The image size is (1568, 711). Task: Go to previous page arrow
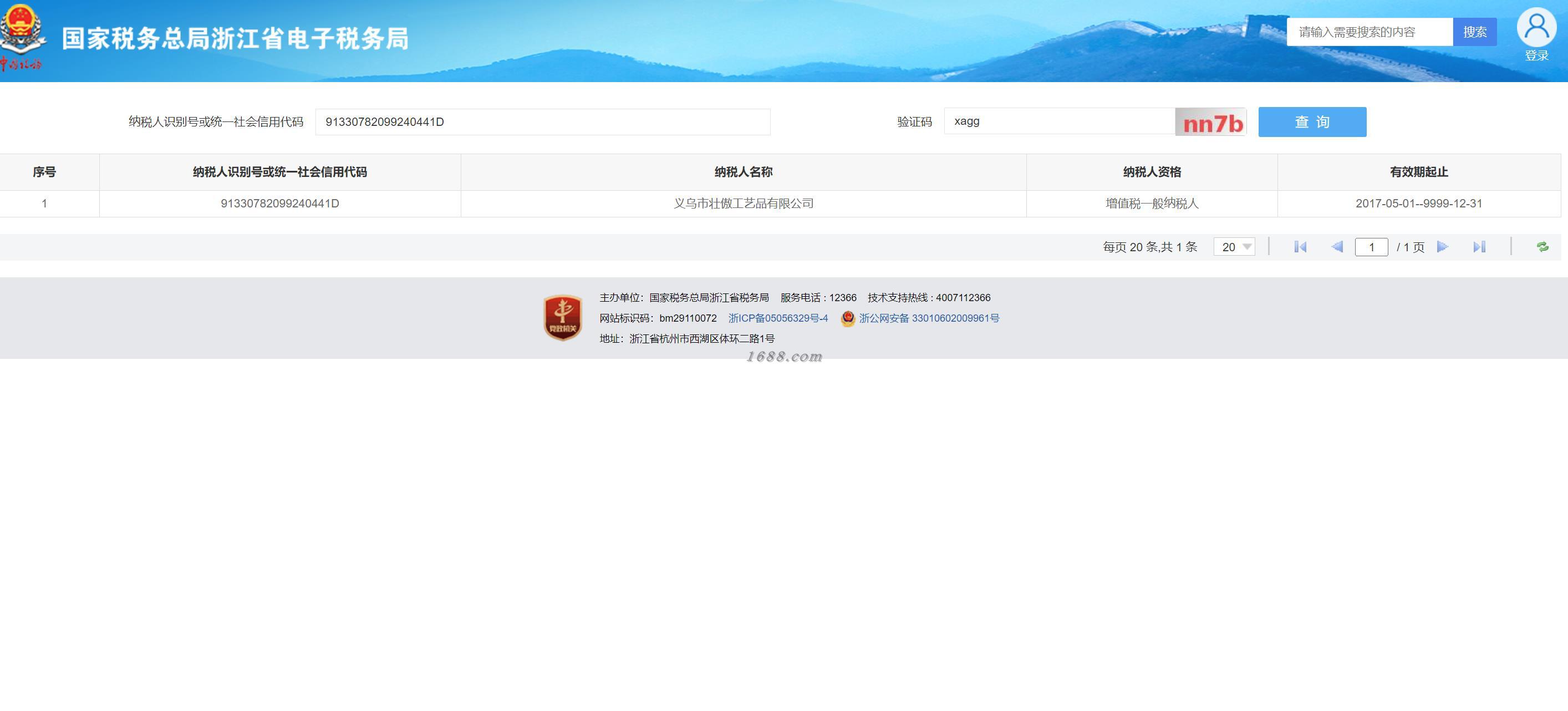[1337, 247]
